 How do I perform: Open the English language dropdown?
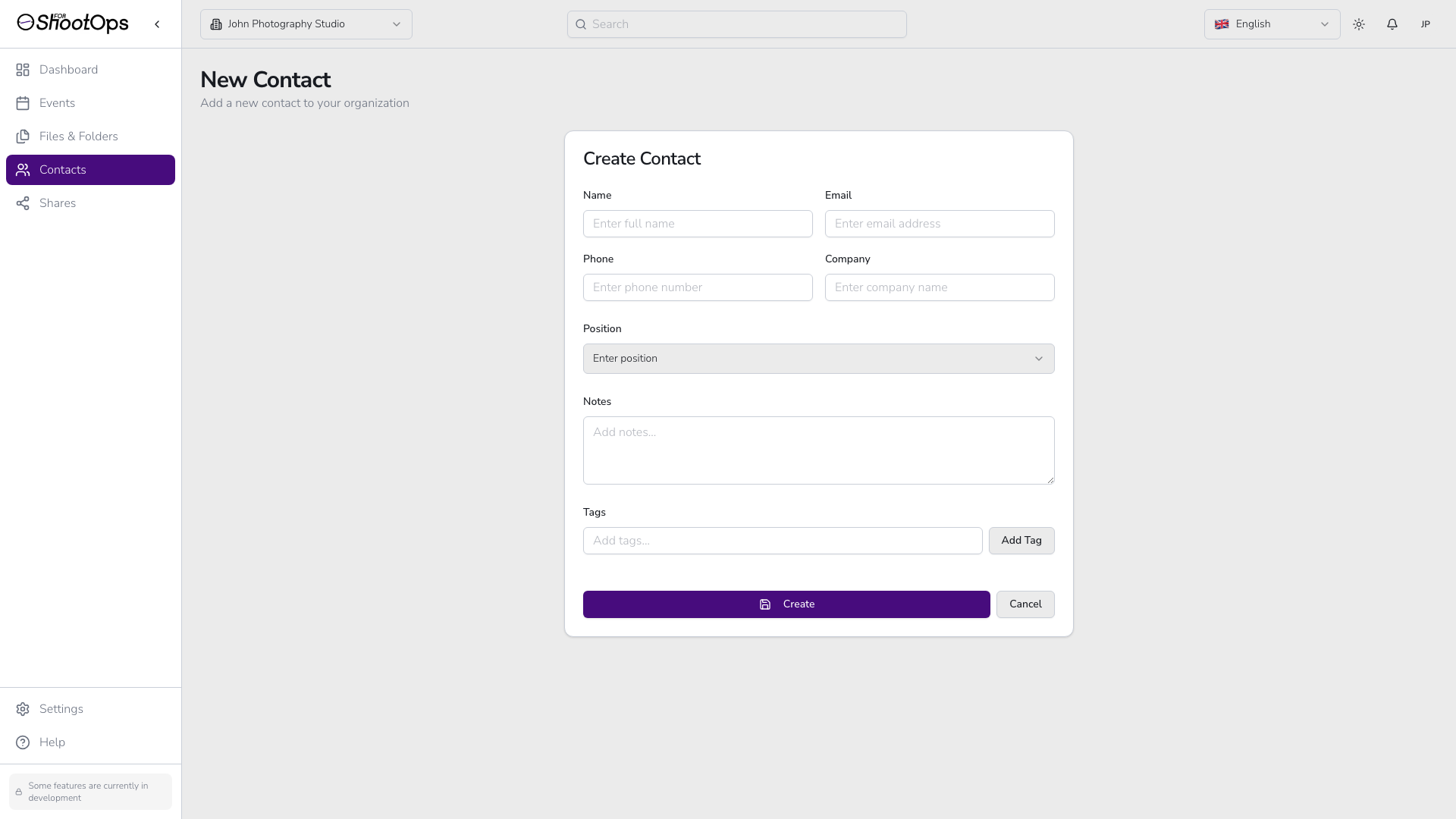(1272, 24)
